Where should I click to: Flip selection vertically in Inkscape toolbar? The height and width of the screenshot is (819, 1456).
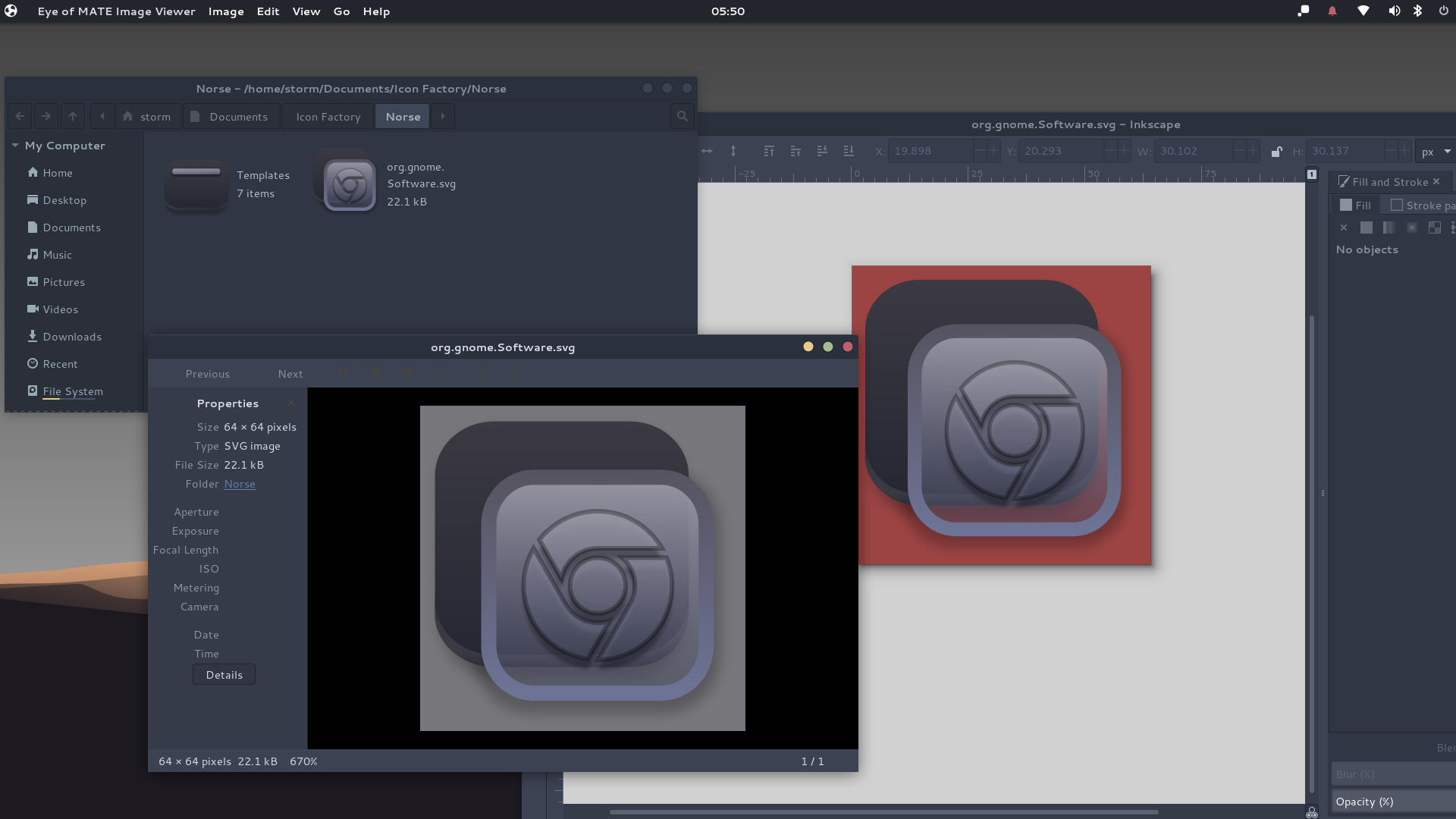(x=733, y=151)
